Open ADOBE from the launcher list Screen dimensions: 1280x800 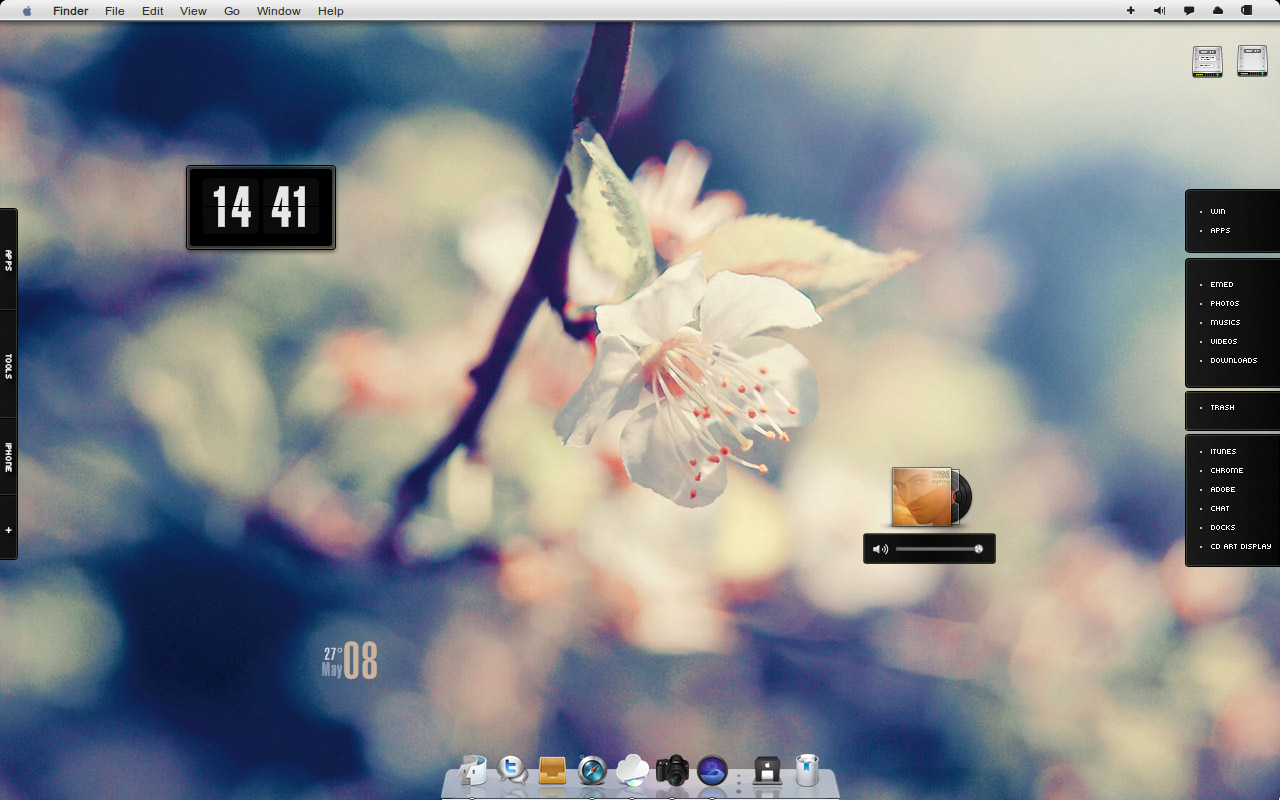(1223, 490)
